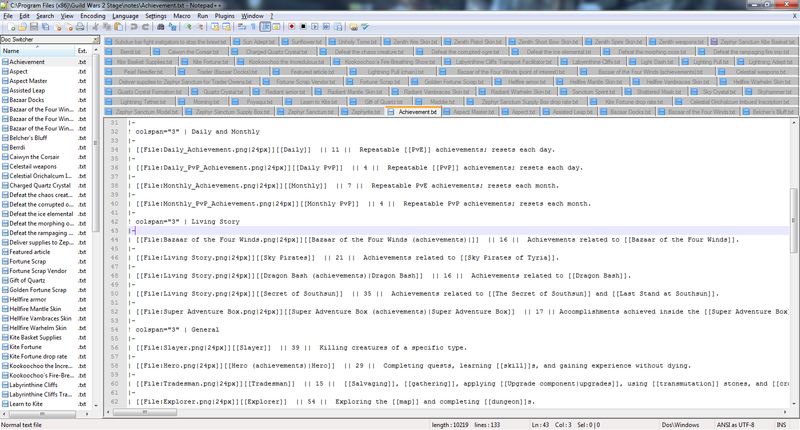Image resolution: width=800 pixels, height=430 pixels.
Task: Click the ABC spell check icon
Action: (x=365, y=27)
